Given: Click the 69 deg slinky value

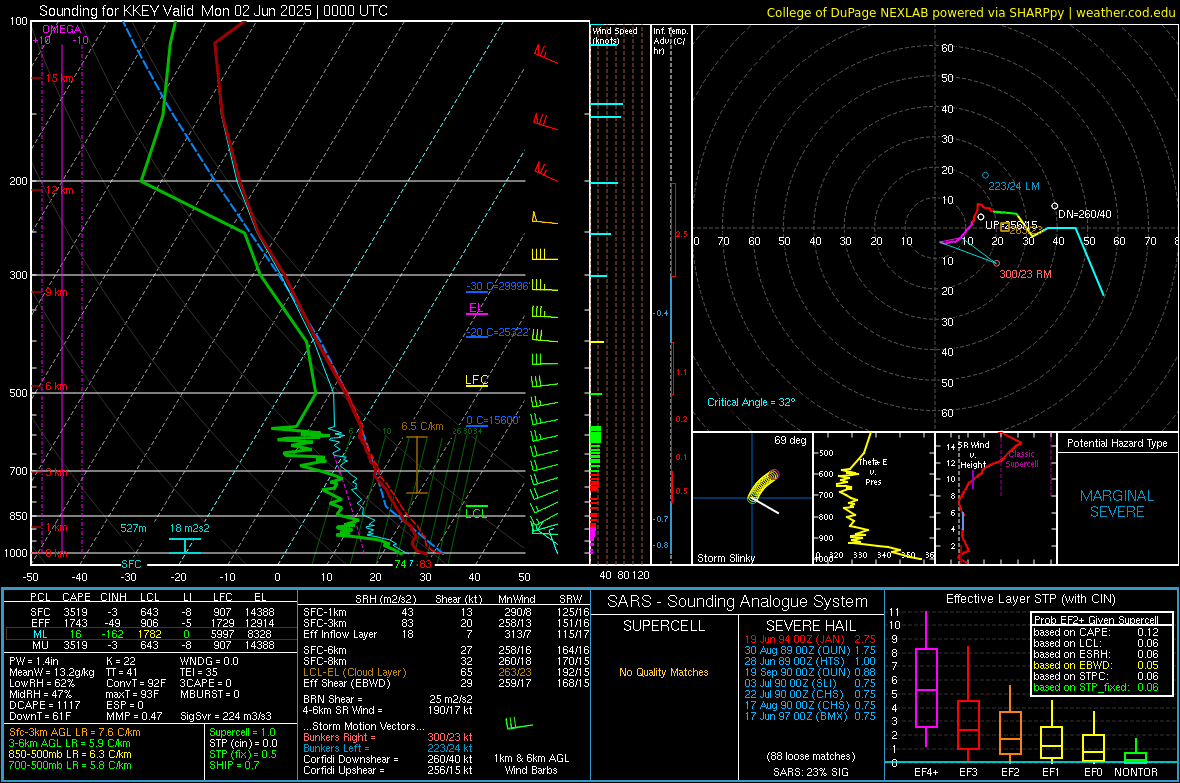Looking at the screenshot, I should (x=790, y=440).
